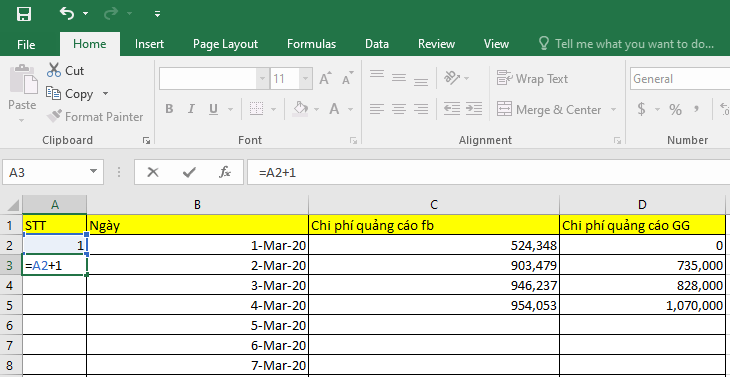Click the Comma Style icon
Image resolution: width=730 pixels, height=377 pixels.
696,109
